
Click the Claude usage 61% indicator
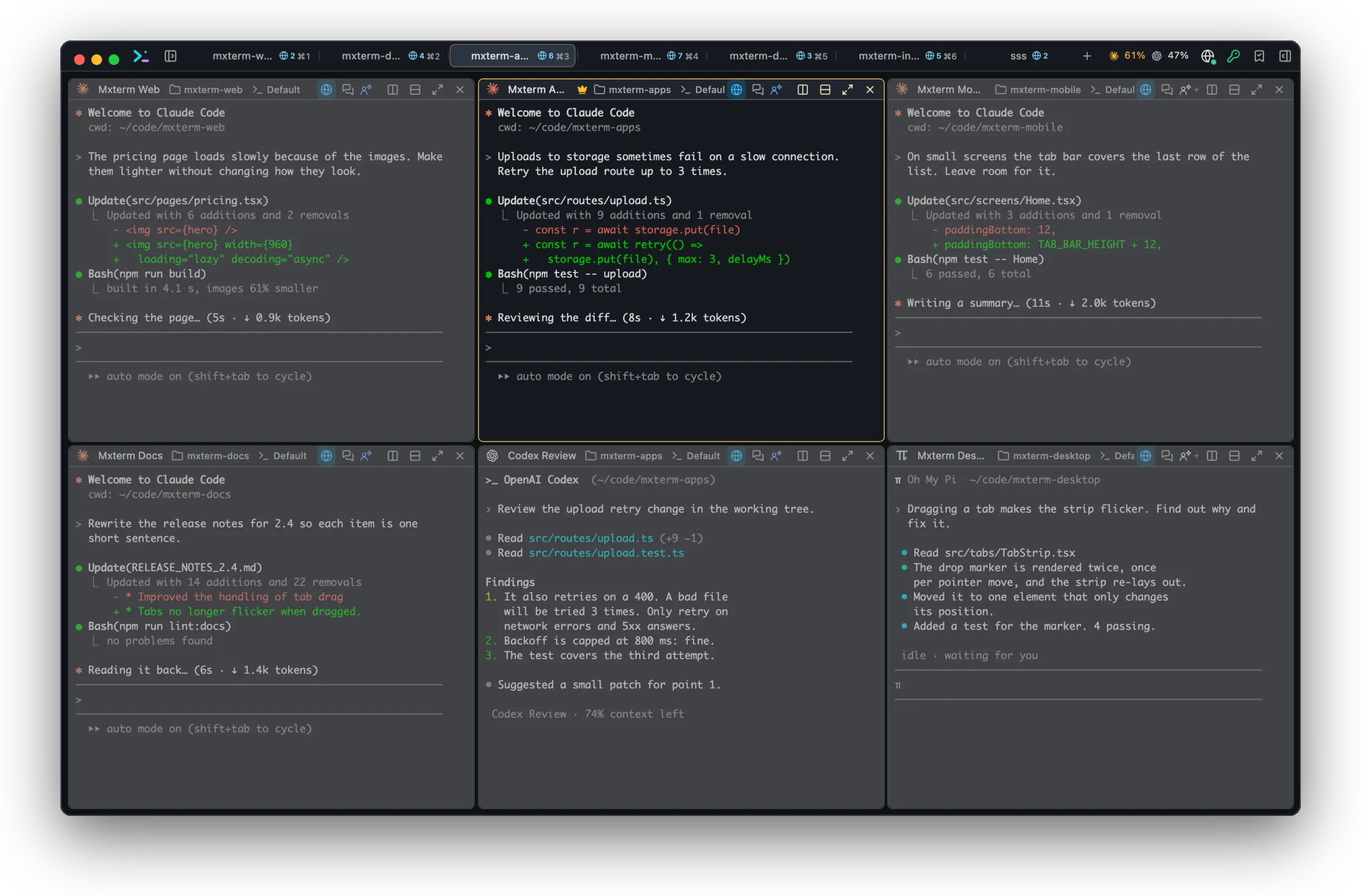(1127, 56)
